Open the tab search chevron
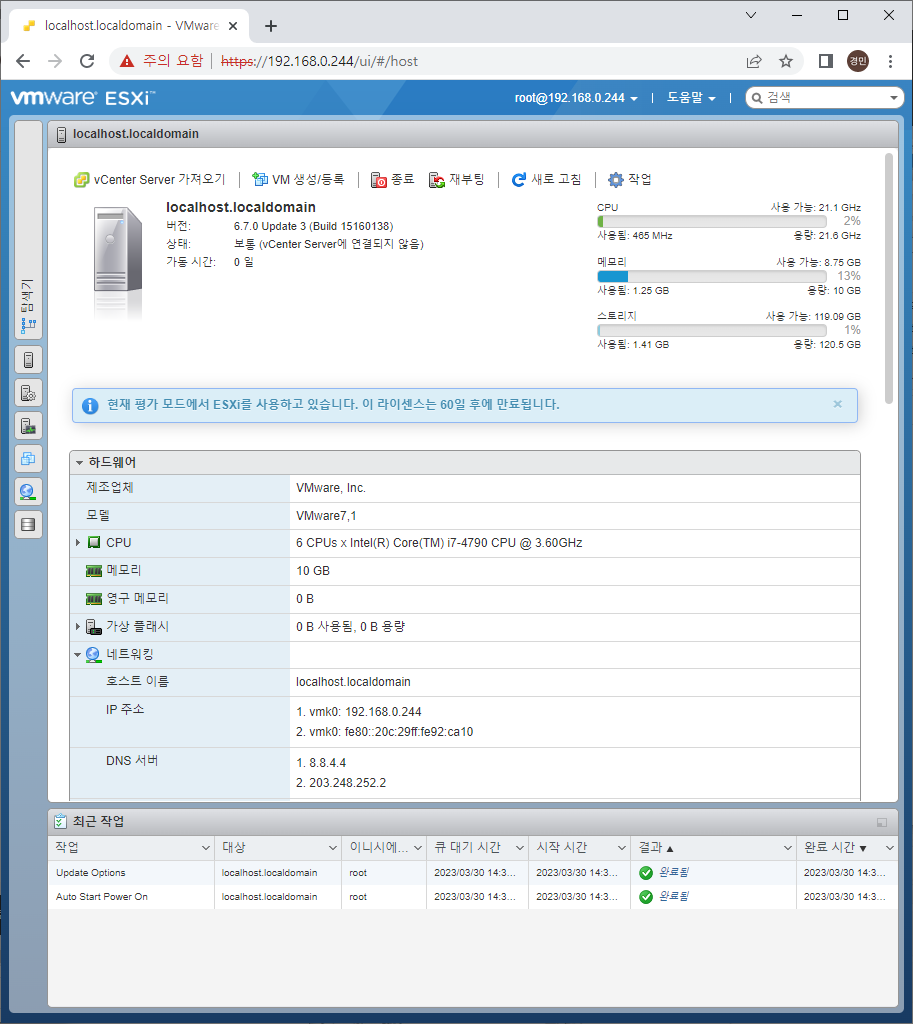 coord(751,15)
